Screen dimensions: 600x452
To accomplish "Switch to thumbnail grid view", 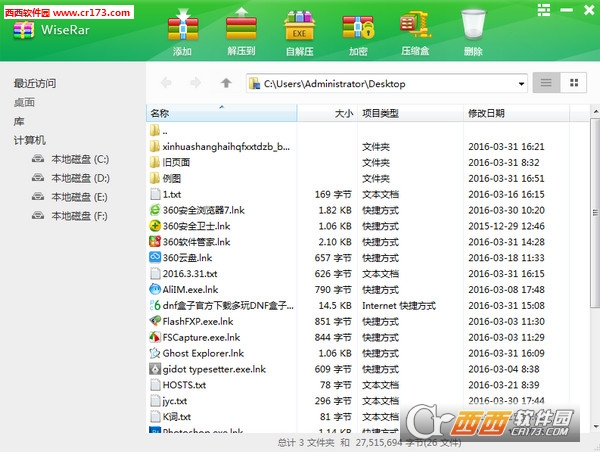I will click(x=573, y=83).
